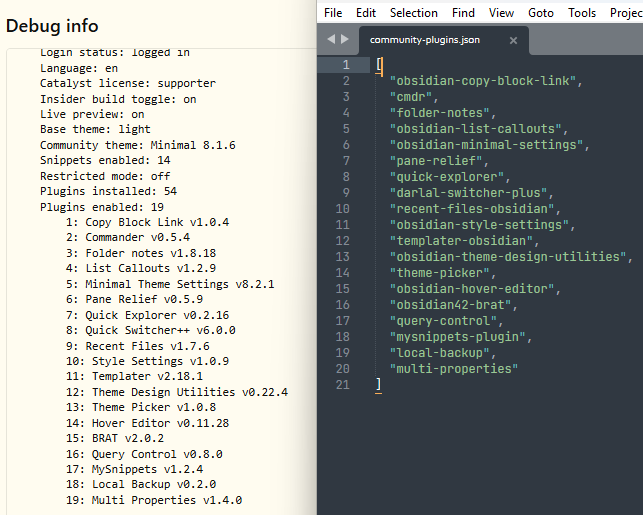Click line number 10 in the gutter

coord(342,209)
